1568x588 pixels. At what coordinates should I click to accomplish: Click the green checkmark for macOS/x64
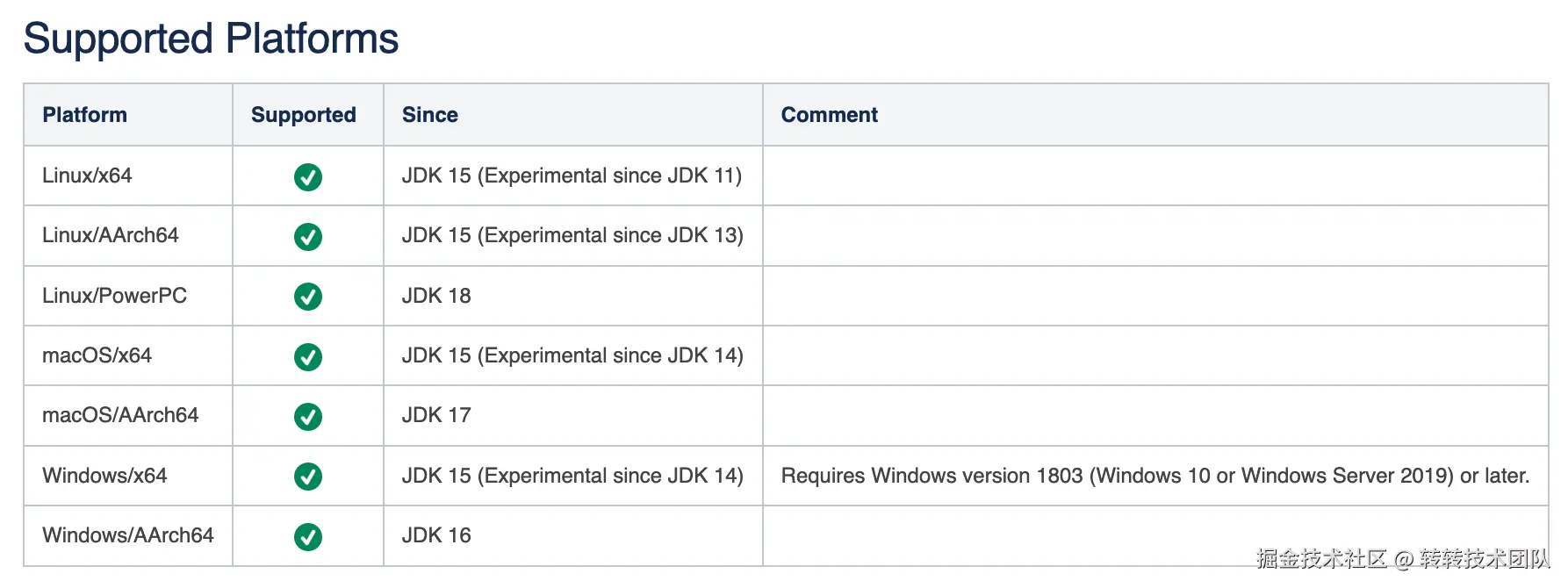[x=308, y=357]
